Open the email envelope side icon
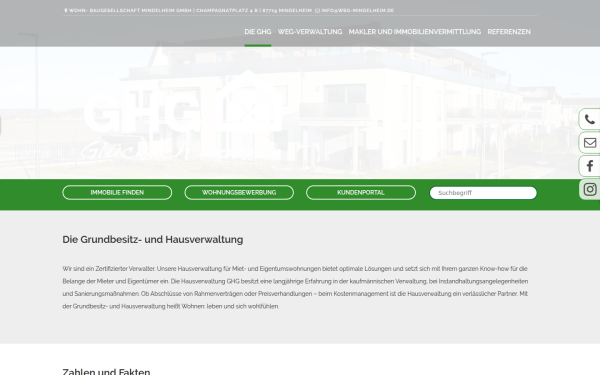 [x=590, y=143]
